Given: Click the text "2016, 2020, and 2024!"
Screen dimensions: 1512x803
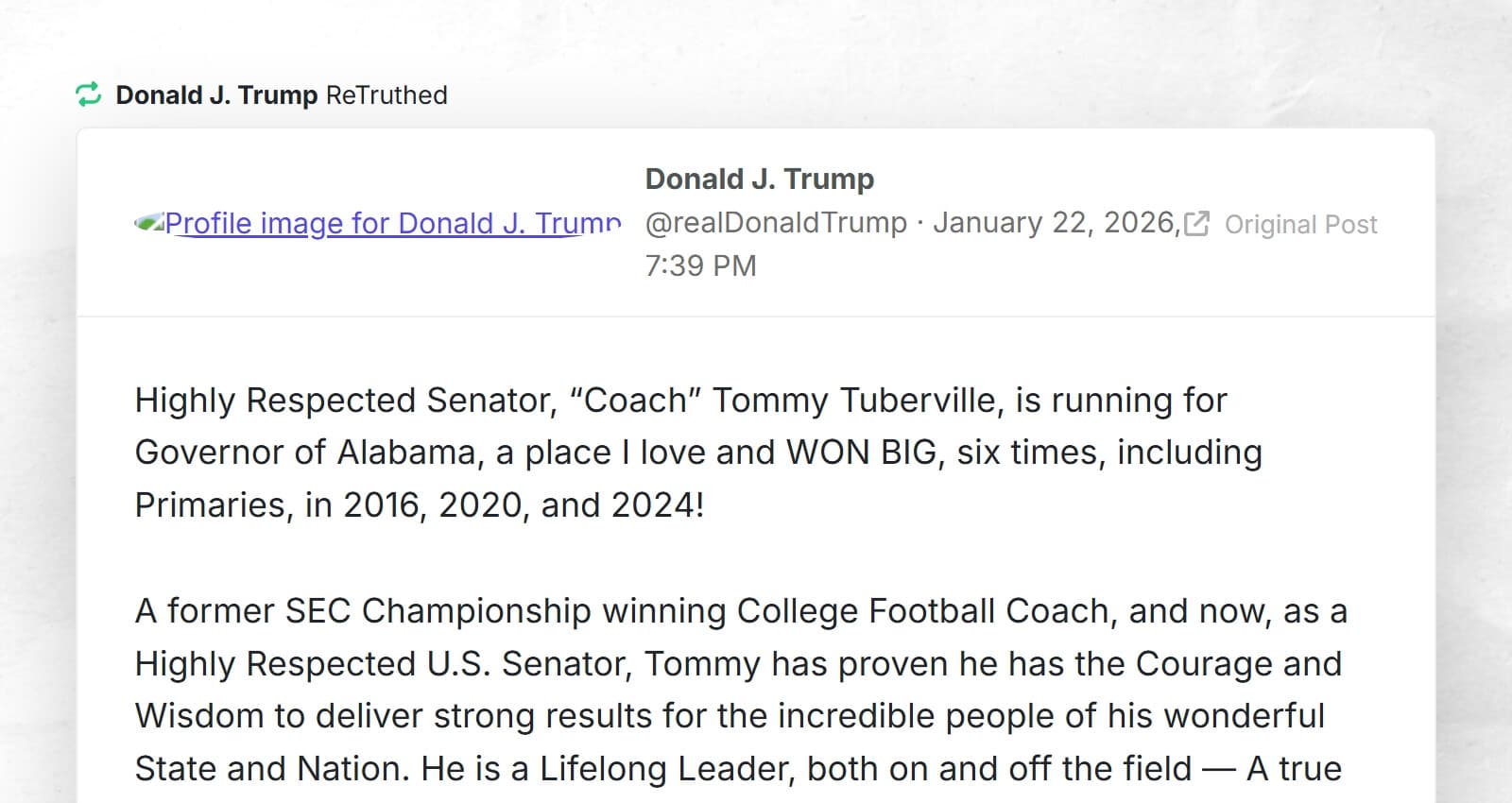Looking at the screenshot, I should pyautogui.click(x=524, y=505).
